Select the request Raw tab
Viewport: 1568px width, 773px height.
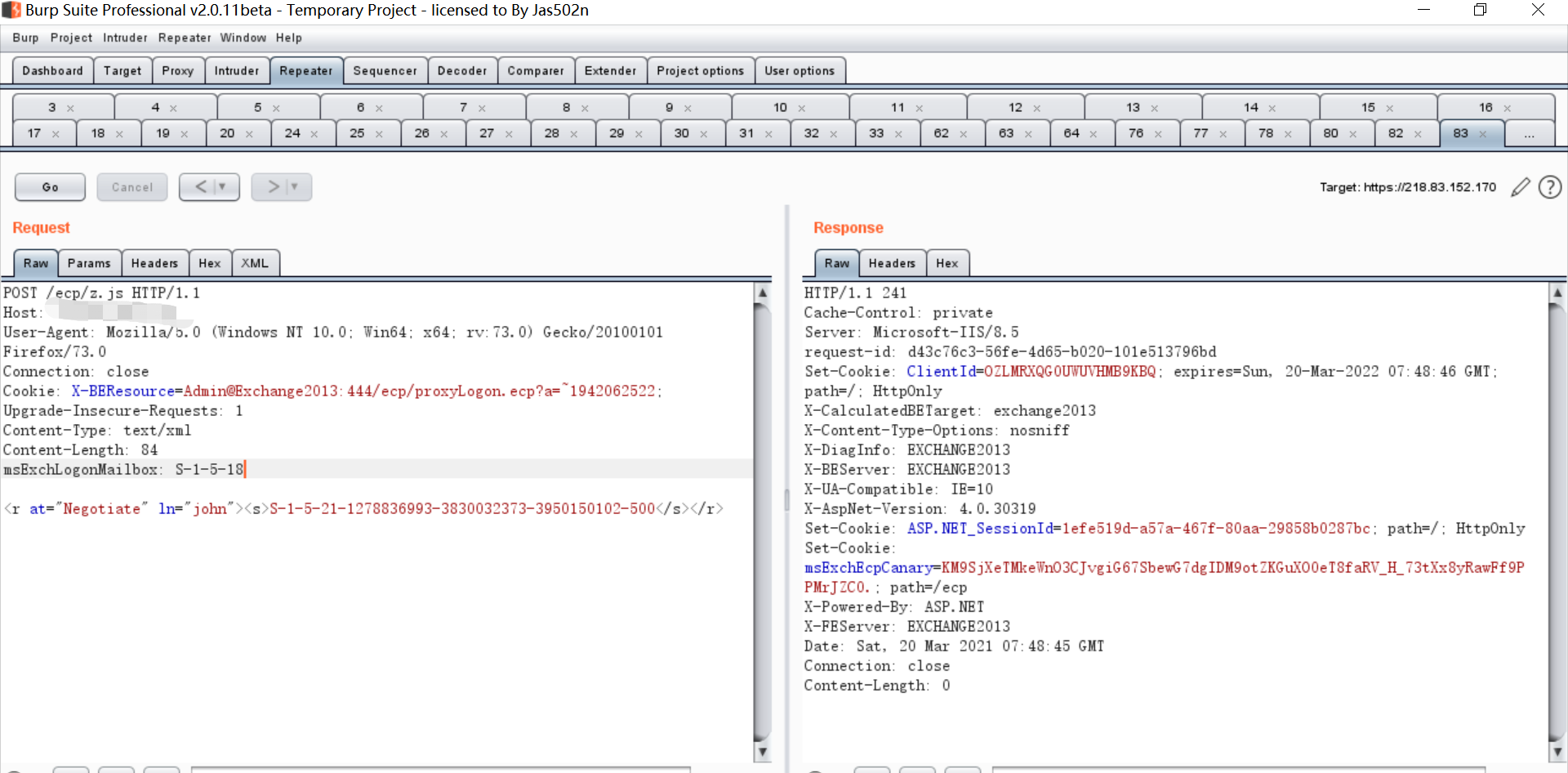36,263
